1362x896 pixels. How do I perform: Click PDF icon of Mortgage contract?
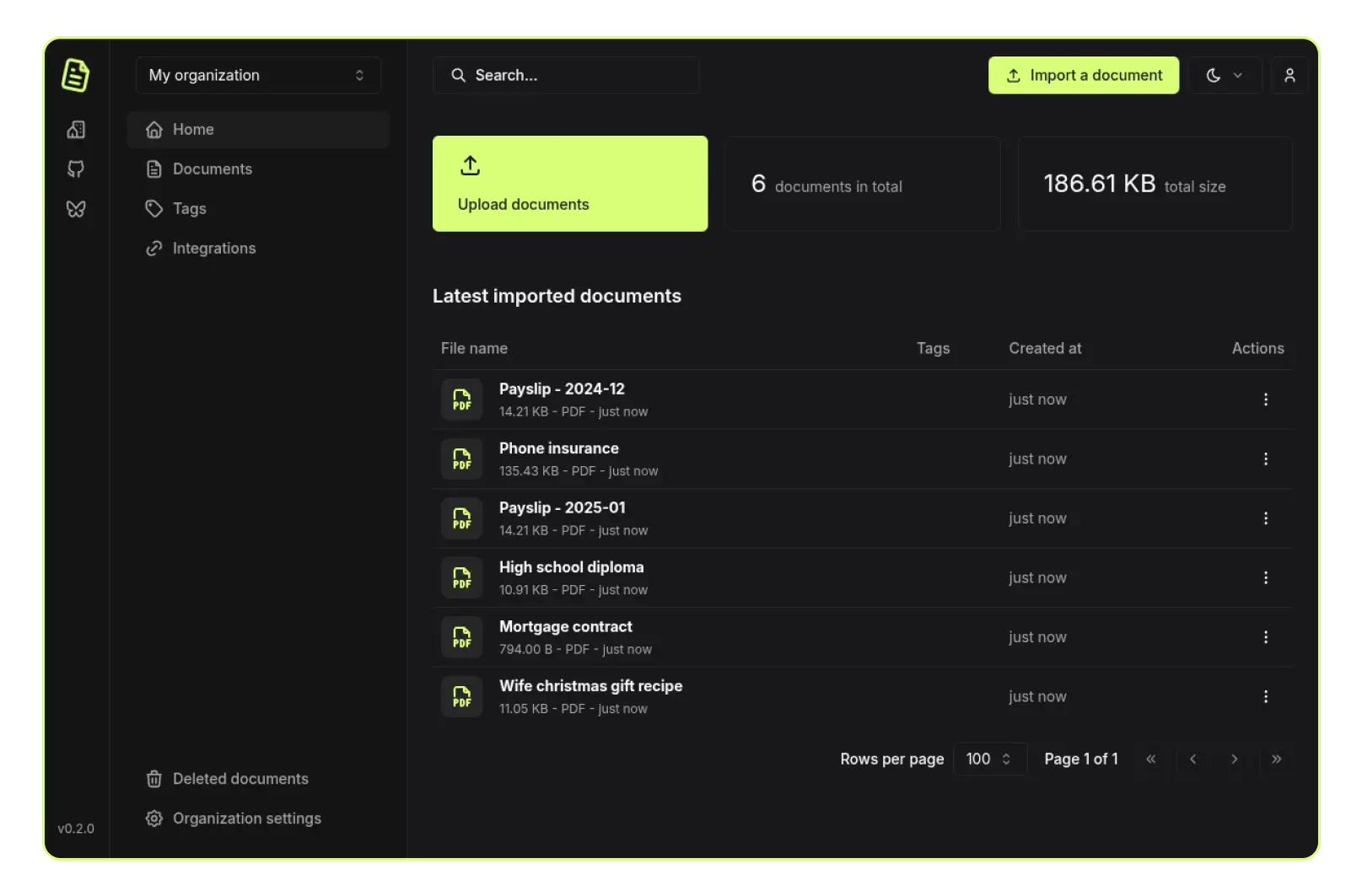[x=462, y=637]
